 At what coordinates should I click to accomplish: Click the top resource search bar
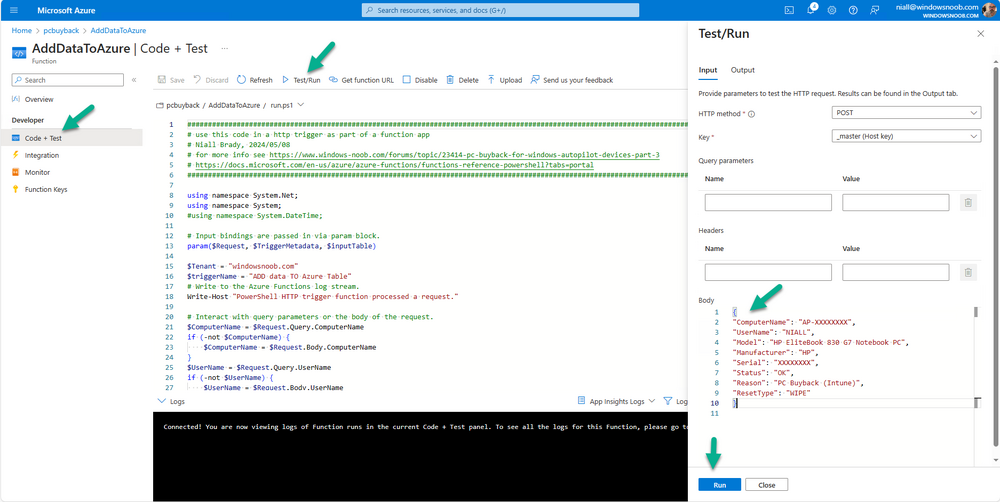(500, 10)
